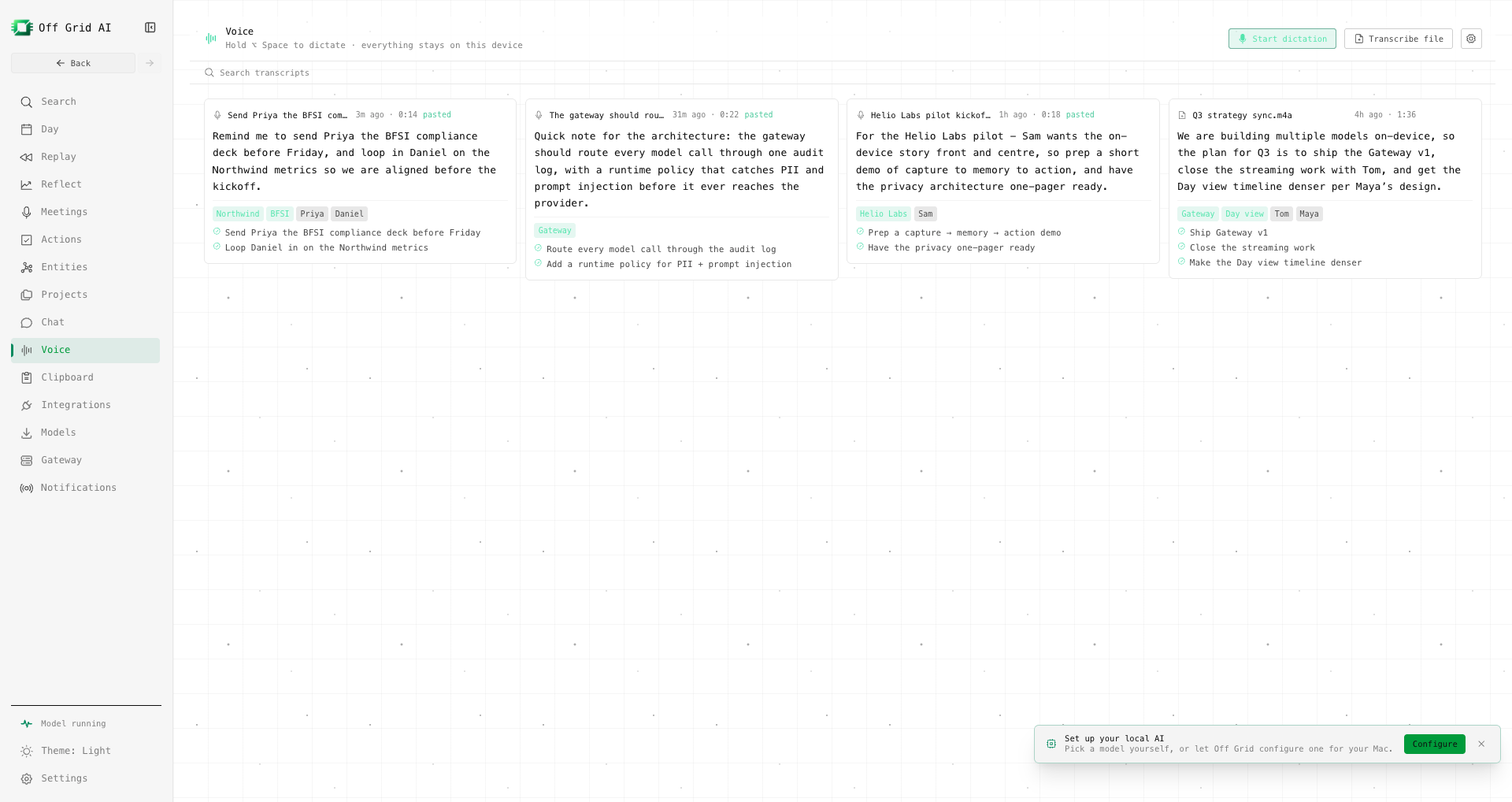
Task: Open Search in the sidebar
Action: [85, 102]
